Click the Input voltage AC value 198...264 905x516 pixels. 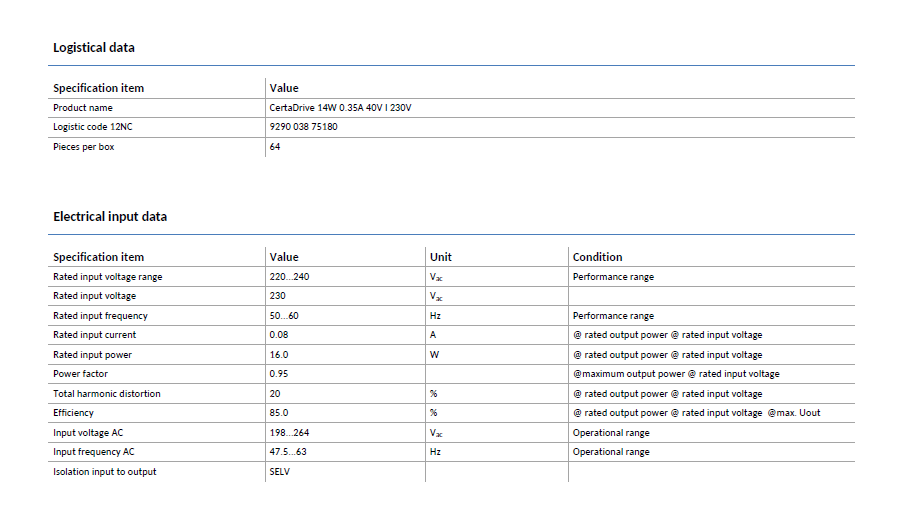tap(289, 433)
